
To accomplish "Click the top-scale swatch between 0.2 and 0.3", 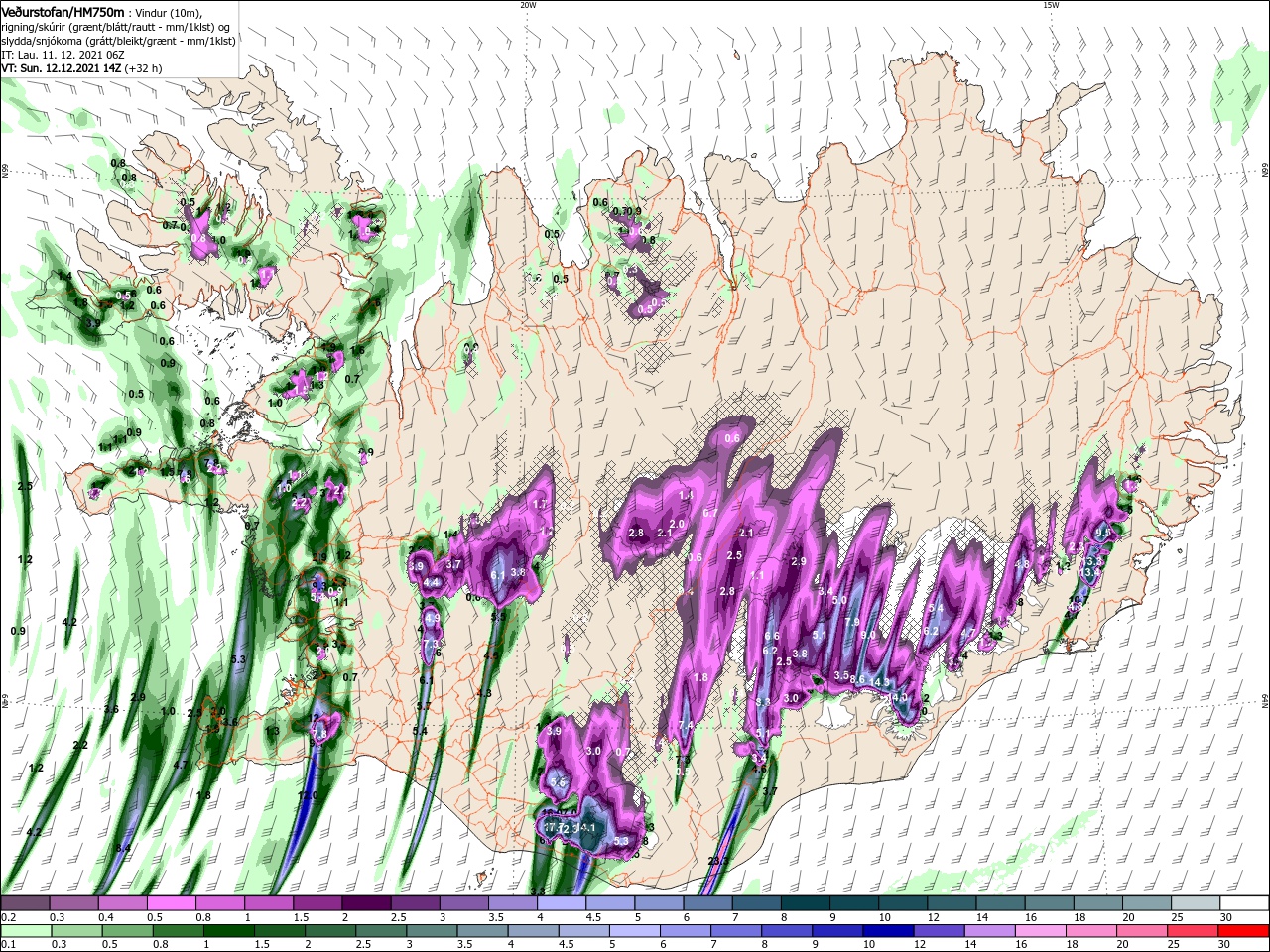I will click(x=25, y=903).
